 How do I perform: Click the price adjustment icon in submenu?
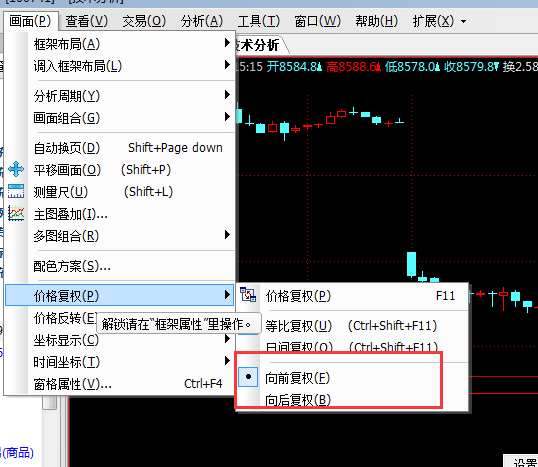pyautogui.click(x=248, y=295)
